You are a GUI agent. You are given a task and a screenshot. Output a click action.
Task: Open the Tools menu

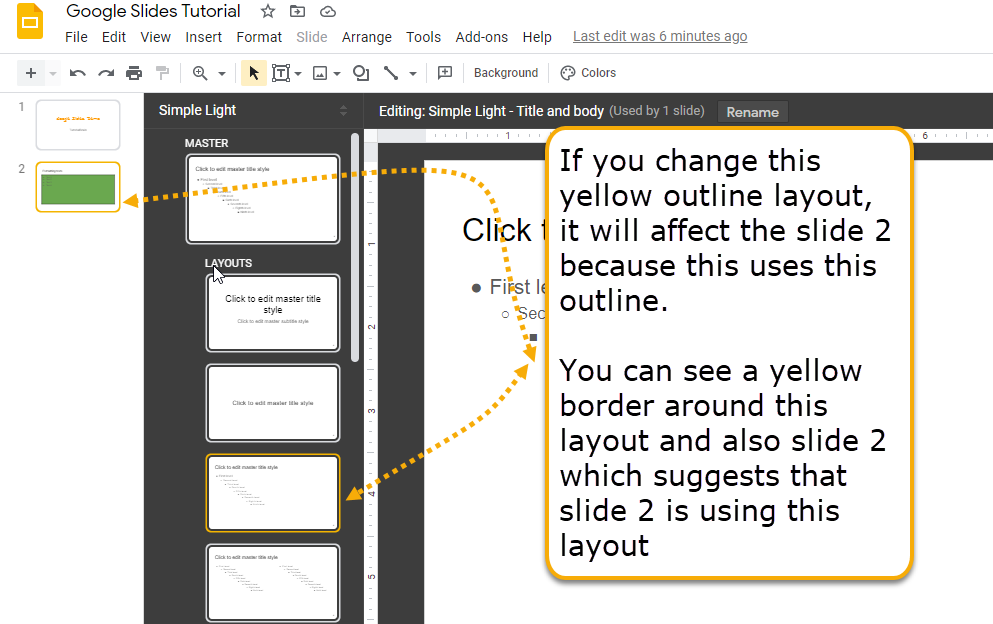tap(423, 37)
